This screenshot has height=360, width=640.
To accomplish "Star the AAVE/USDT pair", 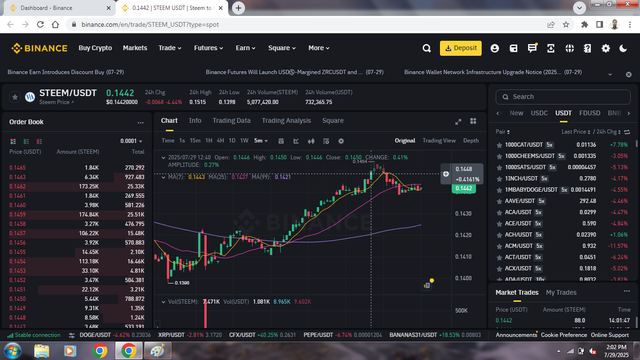I will pos(499,201).
